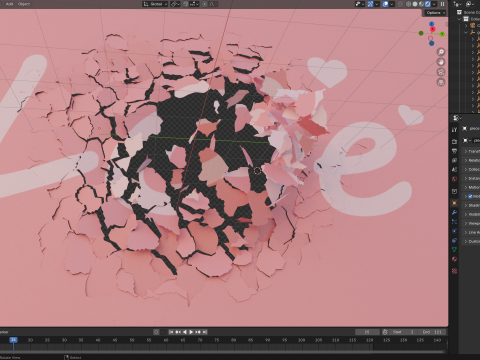This screenshot has height=360, width=480.
Task: Open viewport shading options dropdown
Action: tap(434, 4)
